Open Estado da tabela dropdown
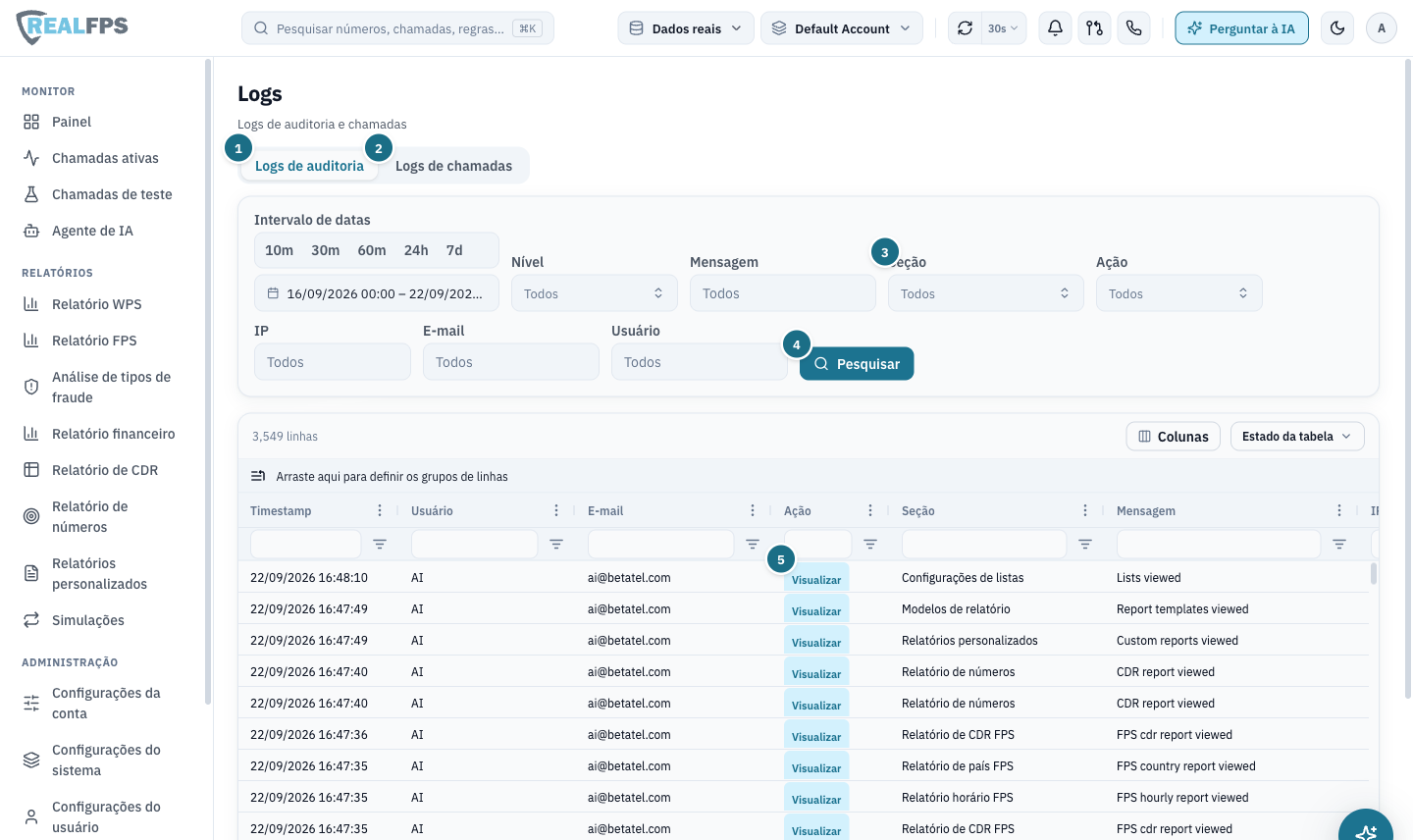Screen dimensions: 1413x840 (1297, 437)
